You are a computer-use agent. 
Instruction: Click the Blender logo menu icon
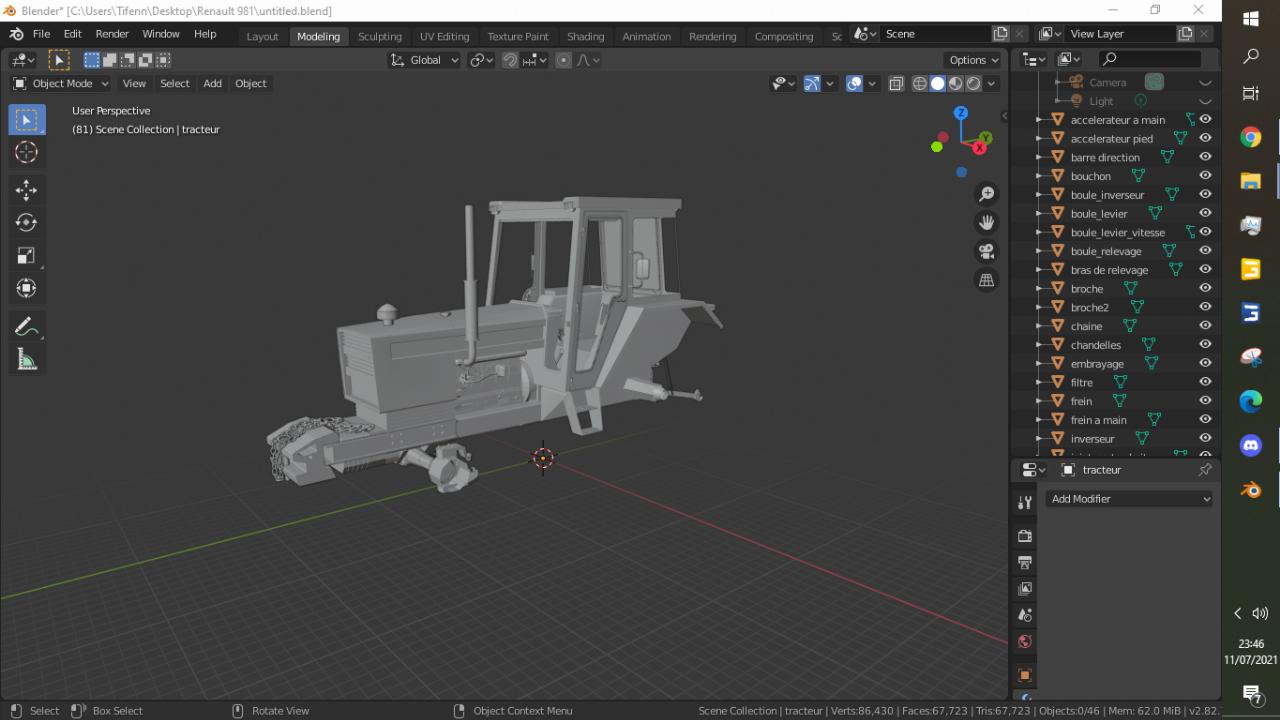(17, 34)
